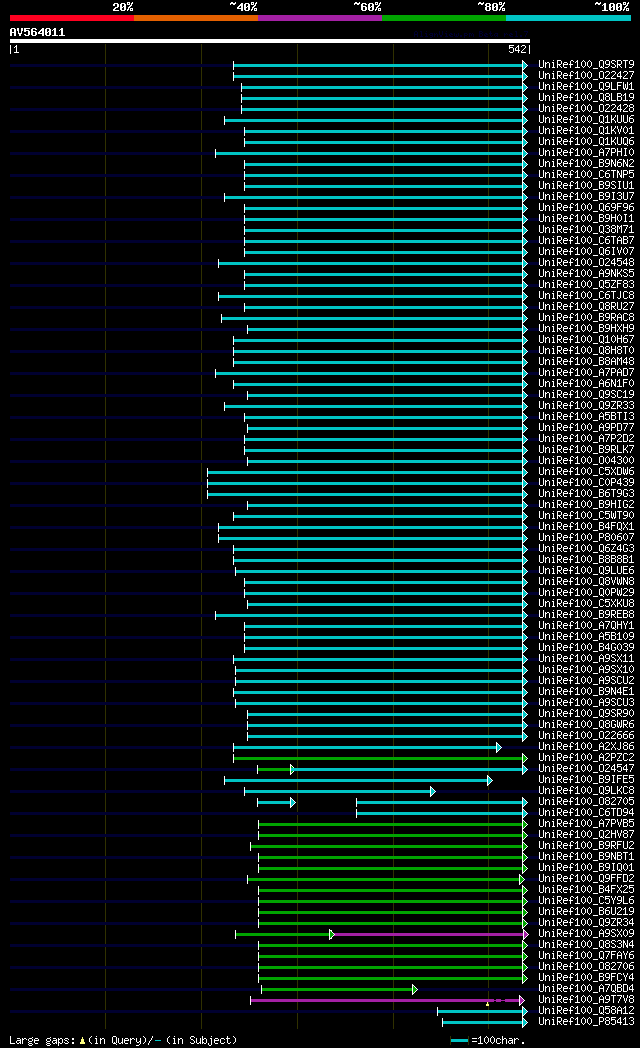
Task: Select label UniRef100_Q9LUE6
Action: [x=586, y=571]
